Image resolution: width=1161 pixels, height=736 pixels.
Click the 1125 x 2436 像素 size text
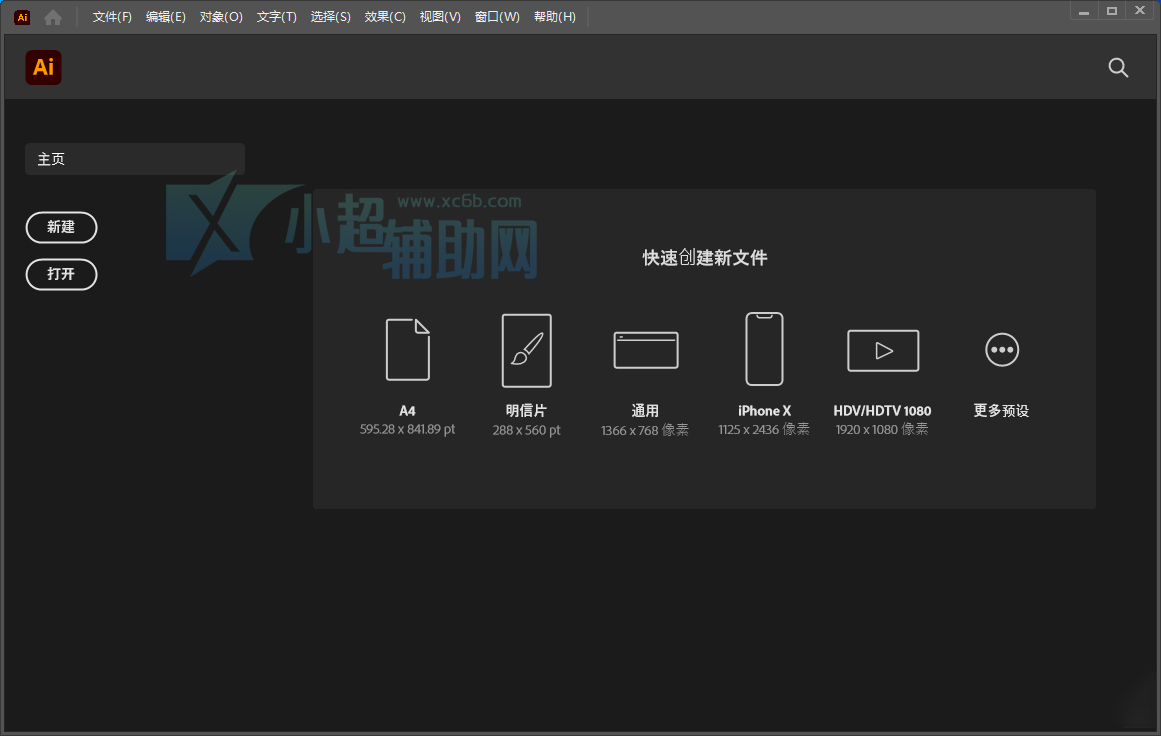tap(764, 429)
